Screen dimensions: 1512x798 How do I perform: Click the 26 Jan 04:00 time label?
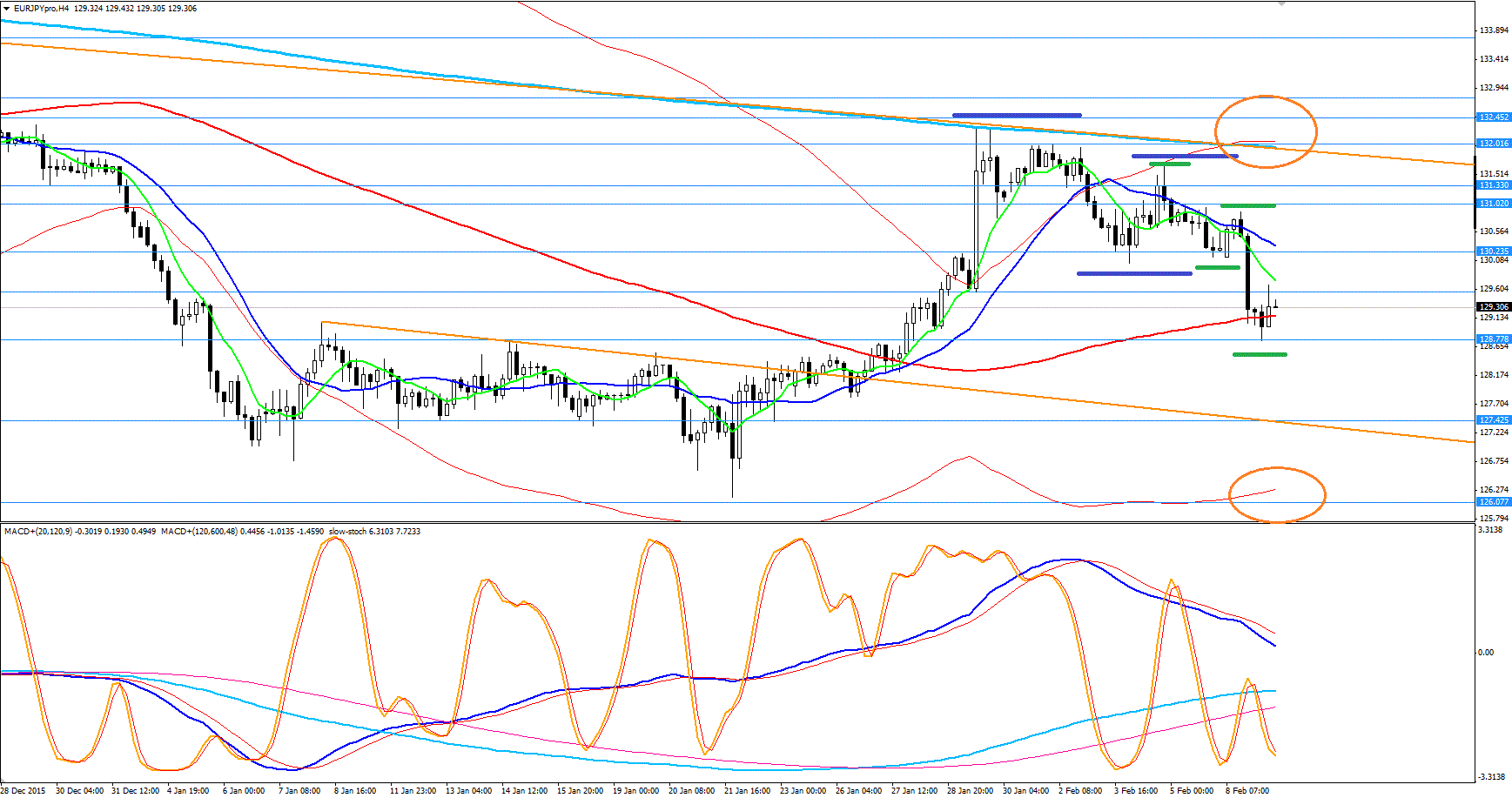point(858,791)
